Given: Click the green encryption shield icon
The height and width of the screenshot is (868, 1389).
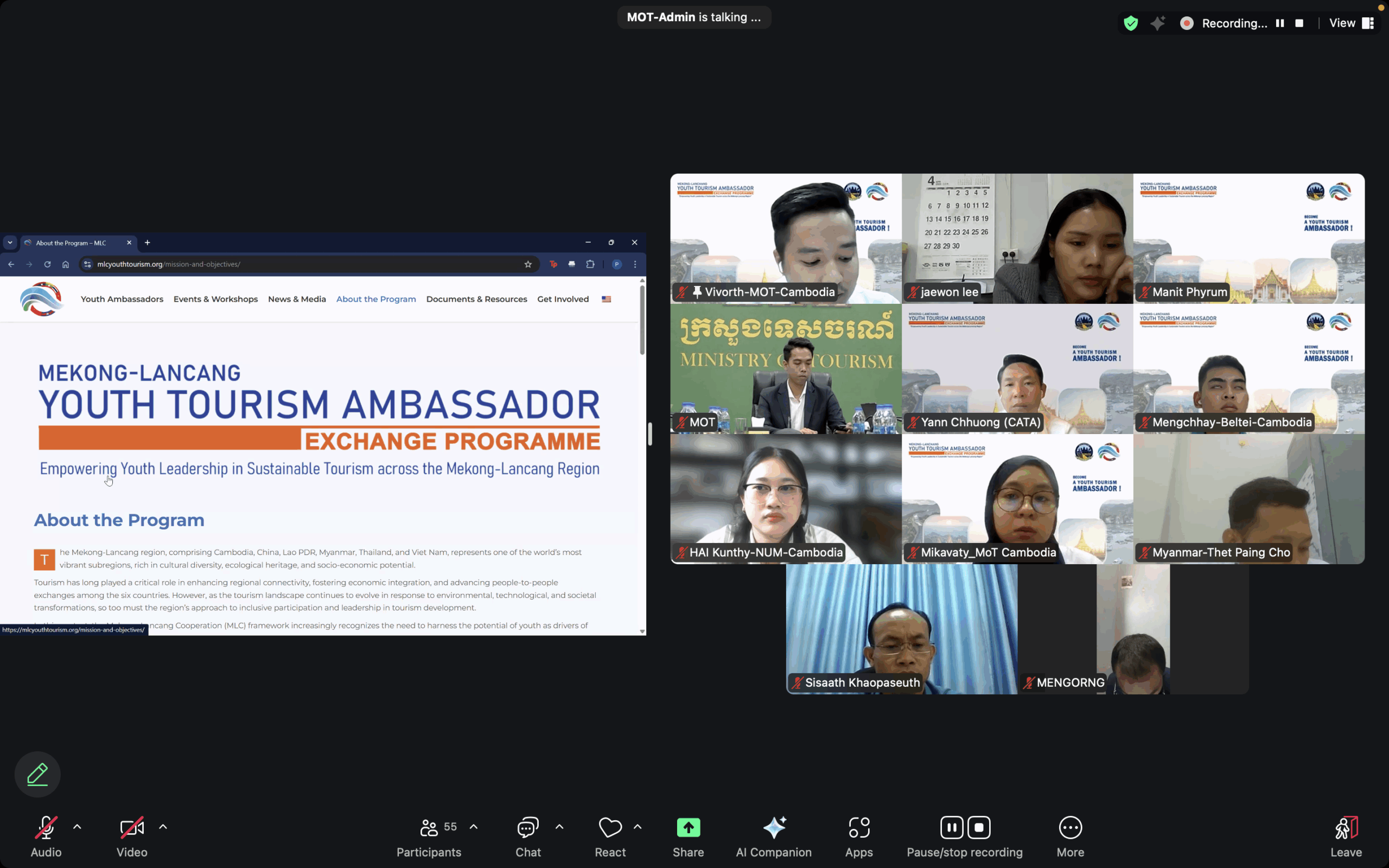Looking at the screenshot, I should click(1131, 23).
